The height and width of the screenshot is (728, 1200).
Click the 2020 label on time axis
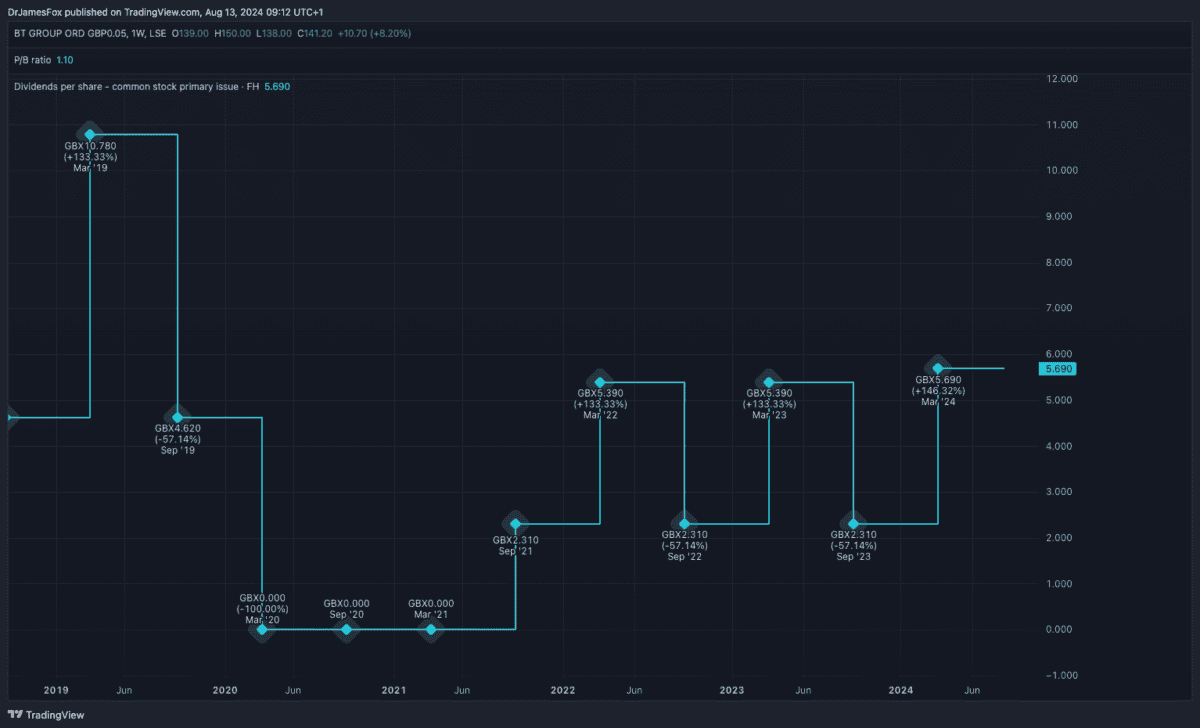click(225, 691)
